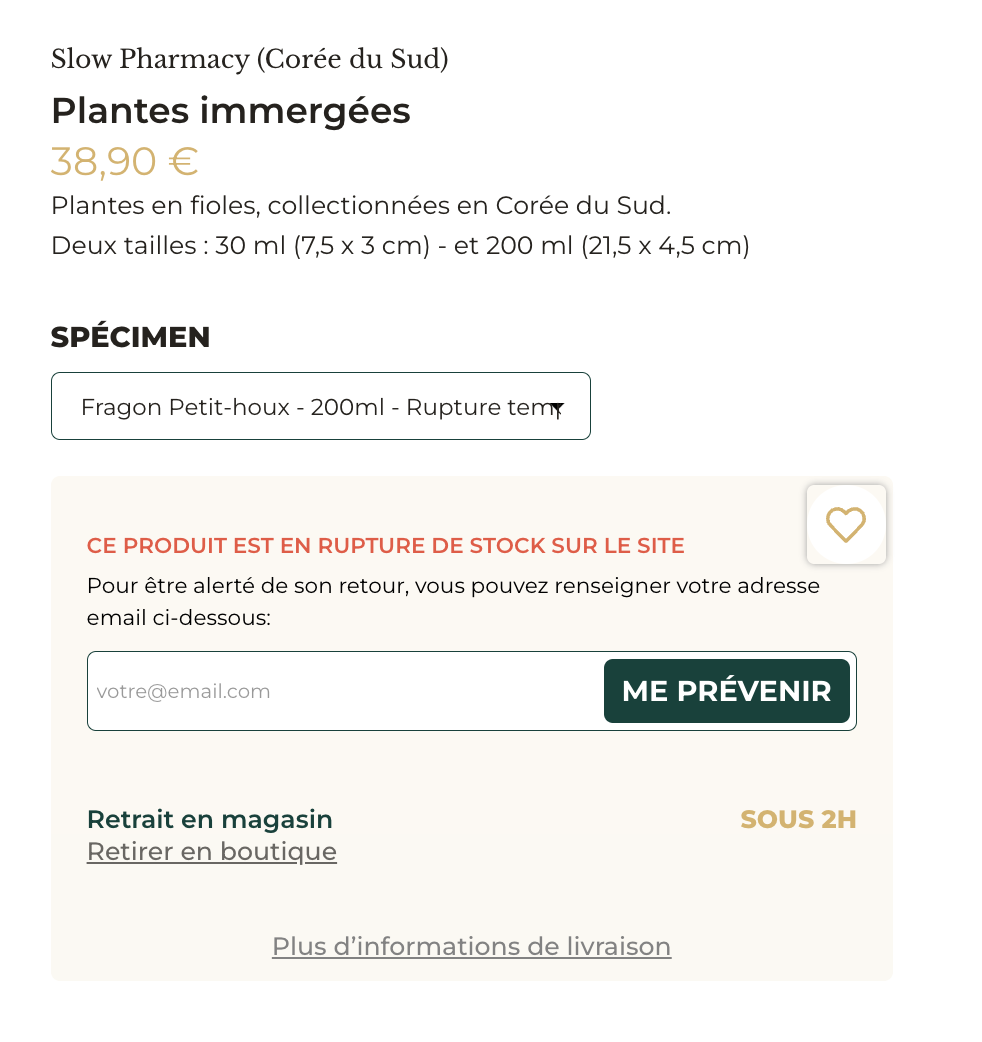Image resolution: width=982 pixels, height=1042 pixels.
Task: Add product to wishlist with heart icon
Action: coord(846,524)
